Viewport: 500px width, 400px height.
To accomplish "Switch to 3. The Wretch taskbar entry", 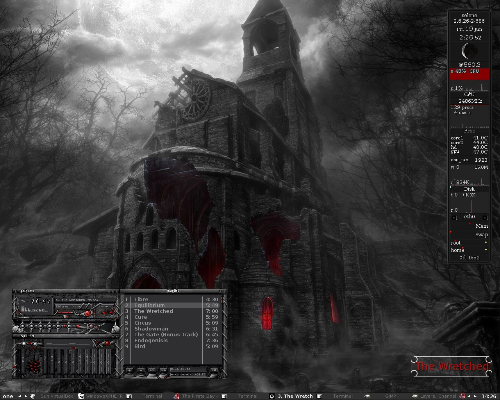I will 292,397.
